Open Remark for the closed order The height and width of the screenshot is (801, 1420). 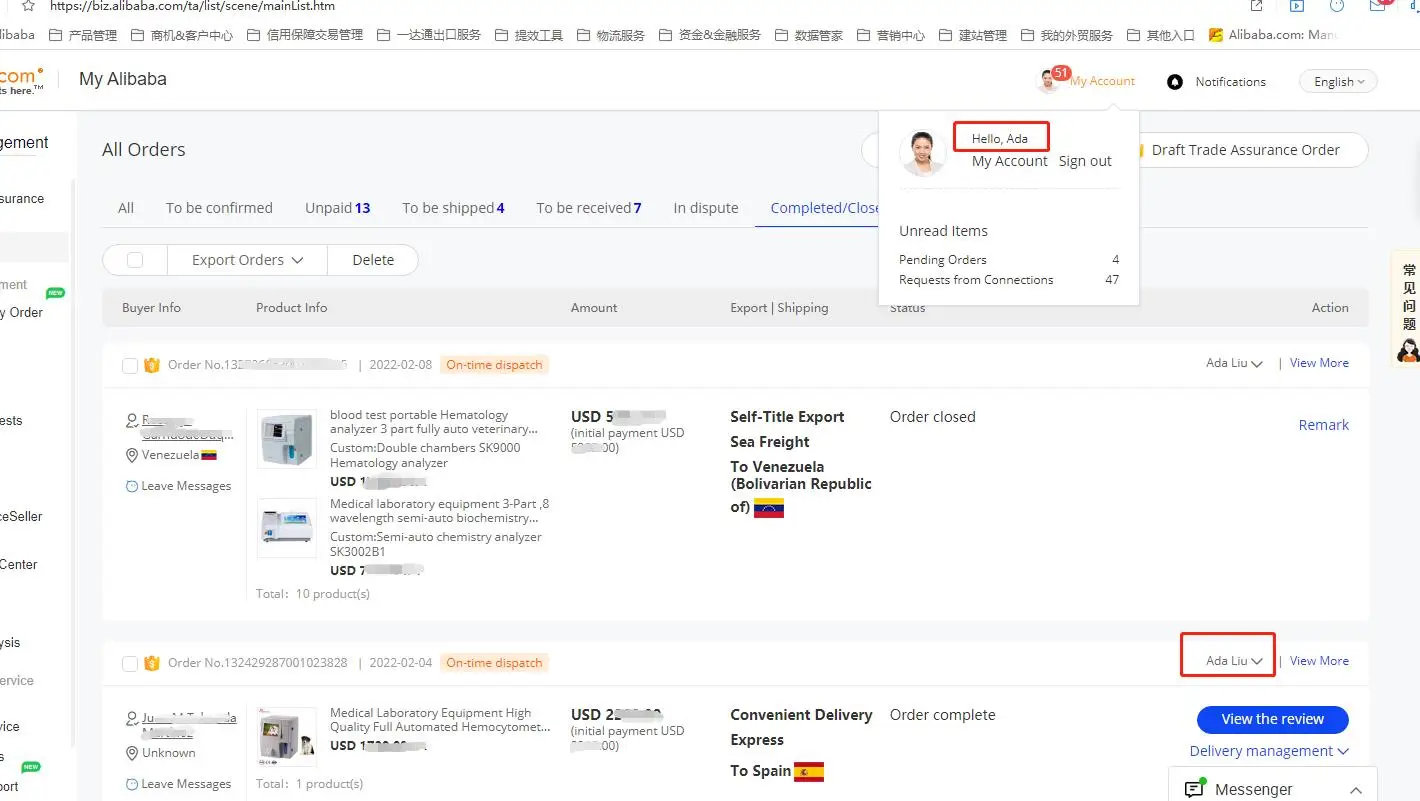point(1323,425)
